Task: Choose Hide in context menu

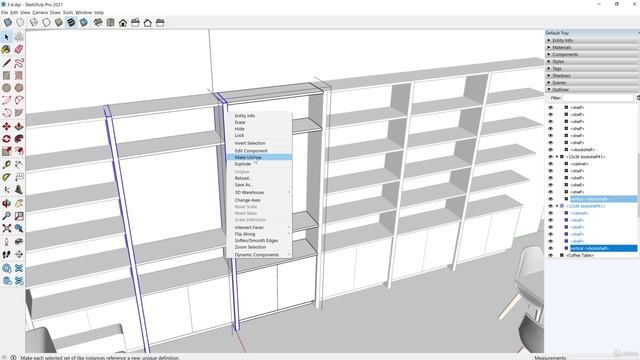Action: point(259,129)
